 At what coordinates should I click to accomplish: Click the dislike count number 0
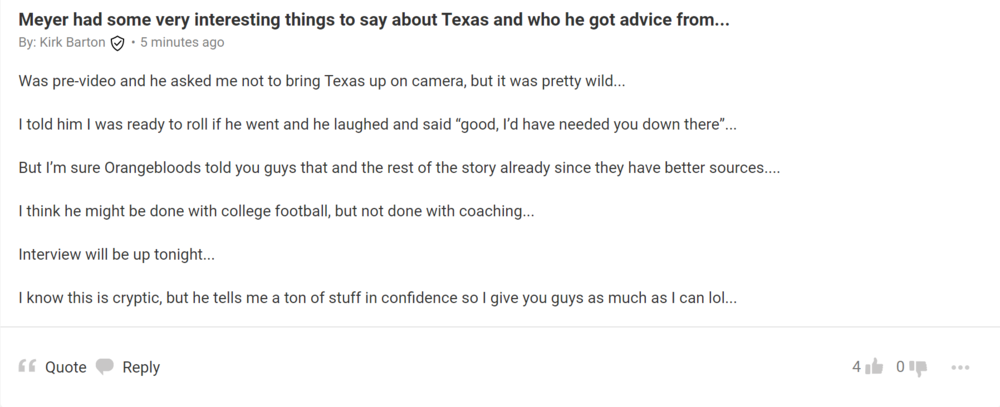900,367
